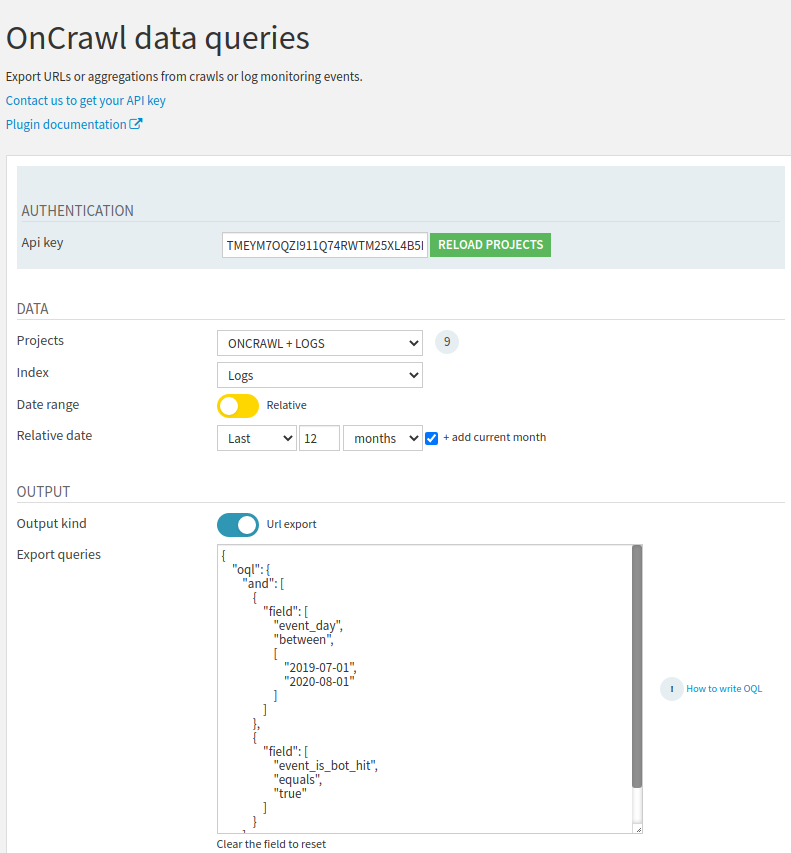The image size is (791, 853).
Task: Uncheck the add current month checkbox
Action: pyautogui.click(x=431, y=438)
